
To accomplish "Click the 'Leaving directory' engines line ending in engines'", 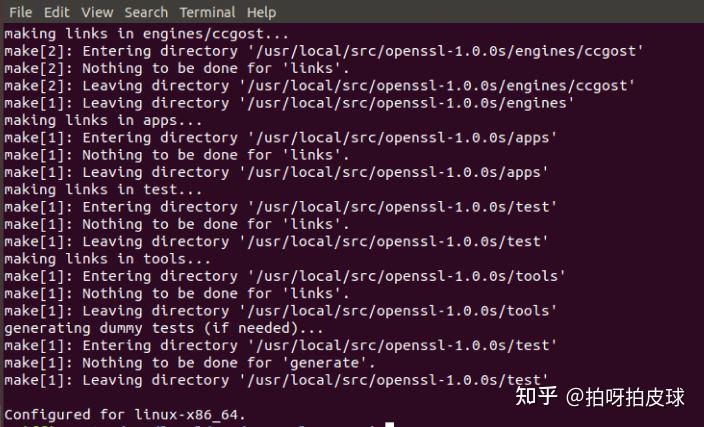I will (289, 103).
